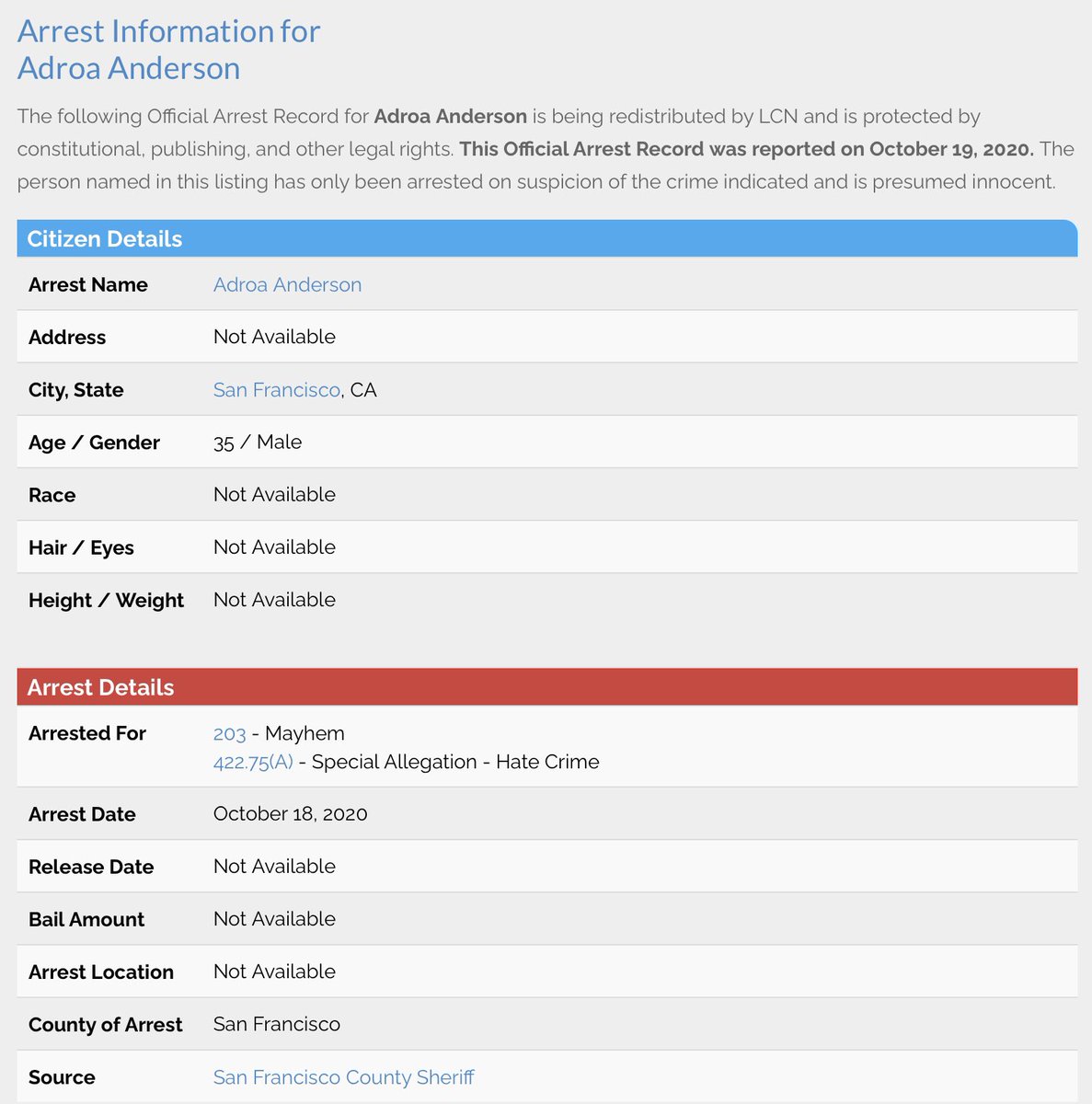Select the Citizen Details section header
The height and width of the screenshot is (1104, 1092).
click(x=547, y=238)
